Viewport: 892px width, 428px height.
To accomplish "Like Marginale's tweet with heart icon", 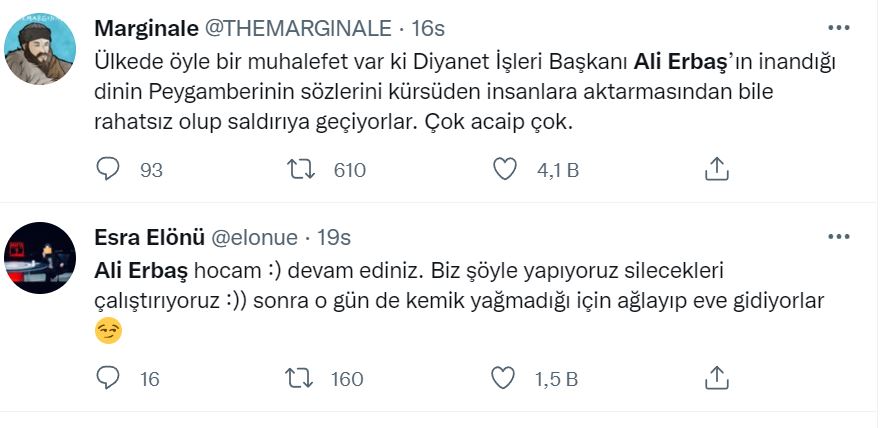I will coord(506,170).
